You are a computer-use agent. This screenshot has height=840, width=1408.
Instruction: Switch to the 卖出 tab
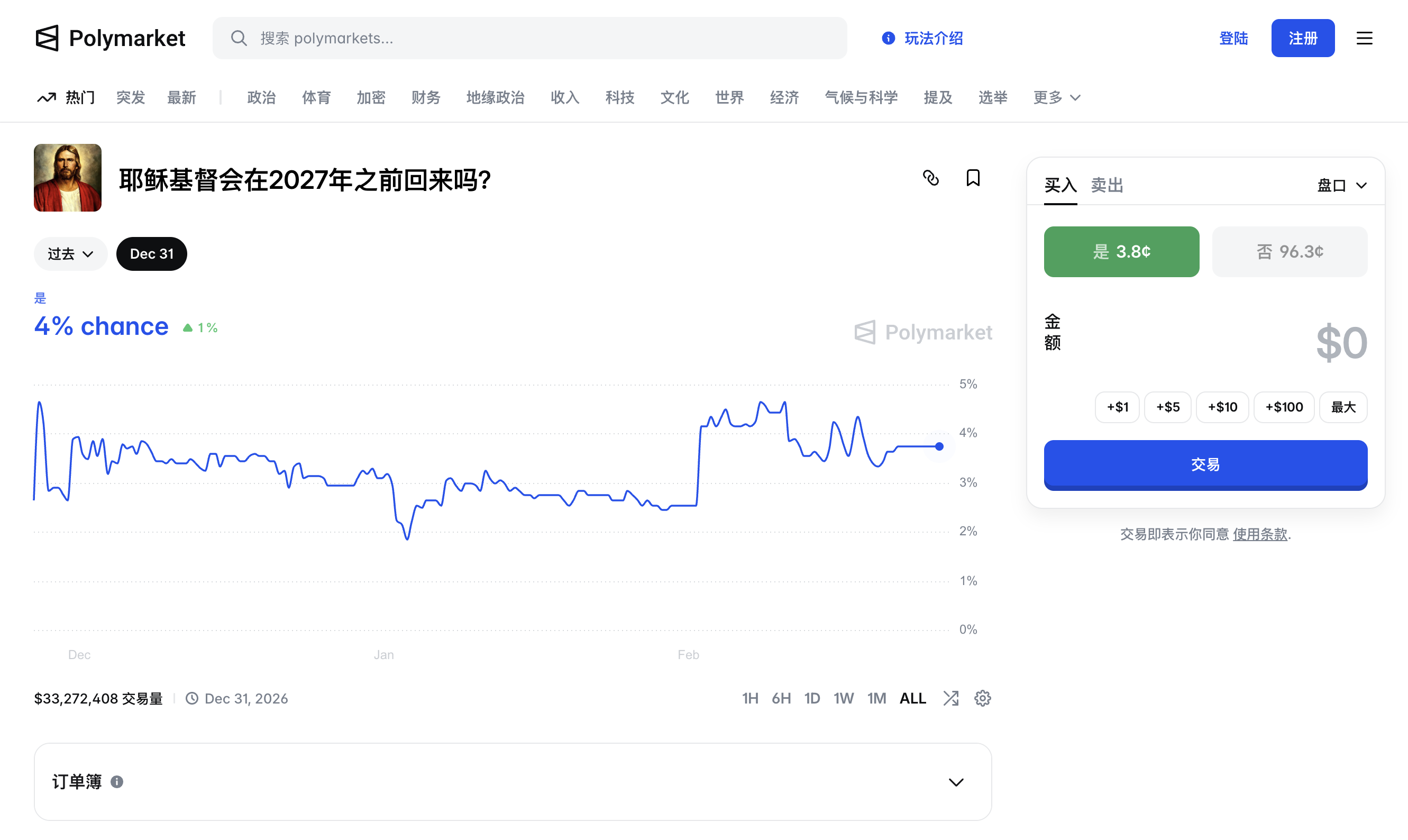point(1107,185)
